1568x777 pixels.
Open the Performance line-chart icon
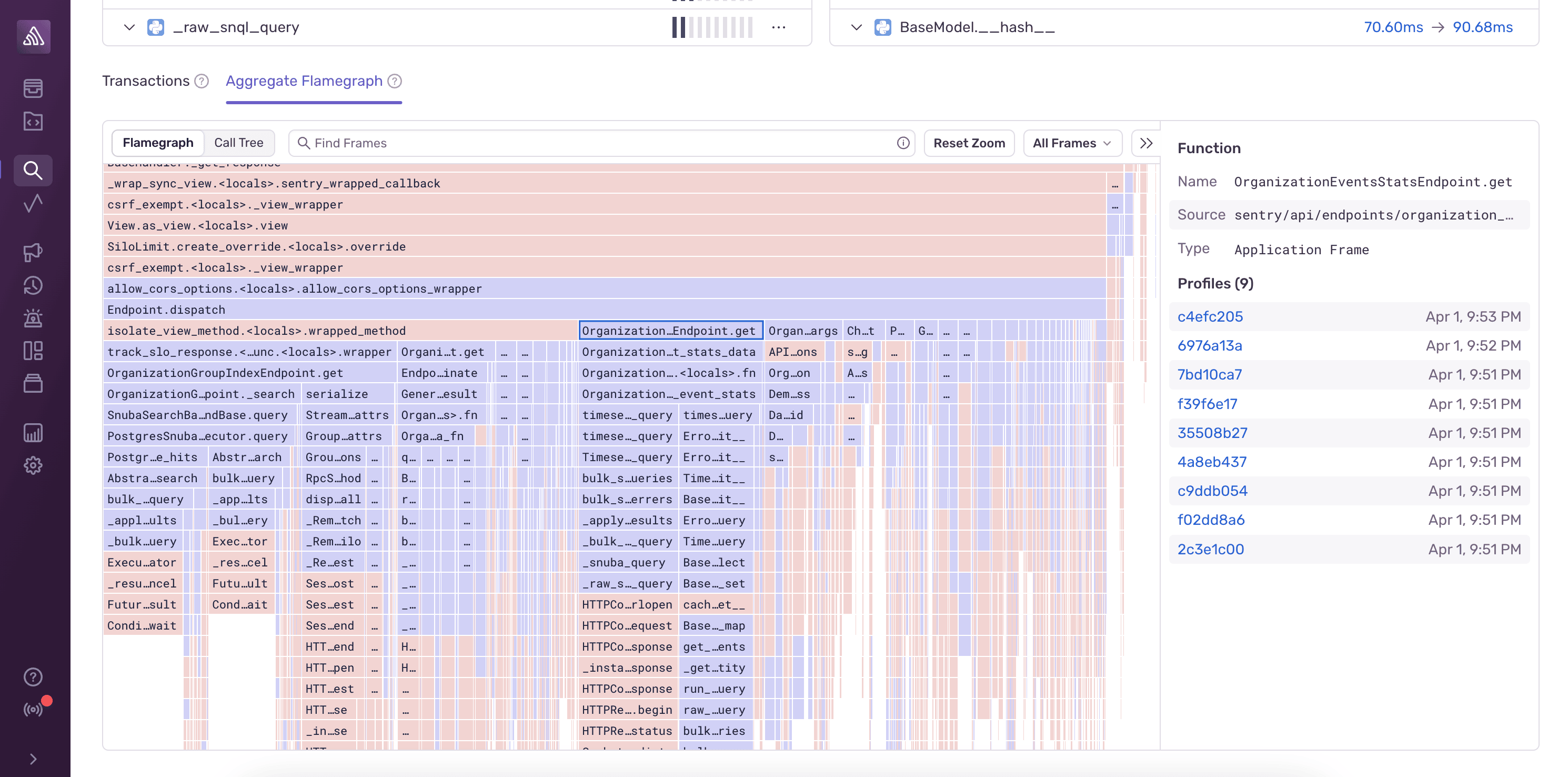(x=33, y=204)
